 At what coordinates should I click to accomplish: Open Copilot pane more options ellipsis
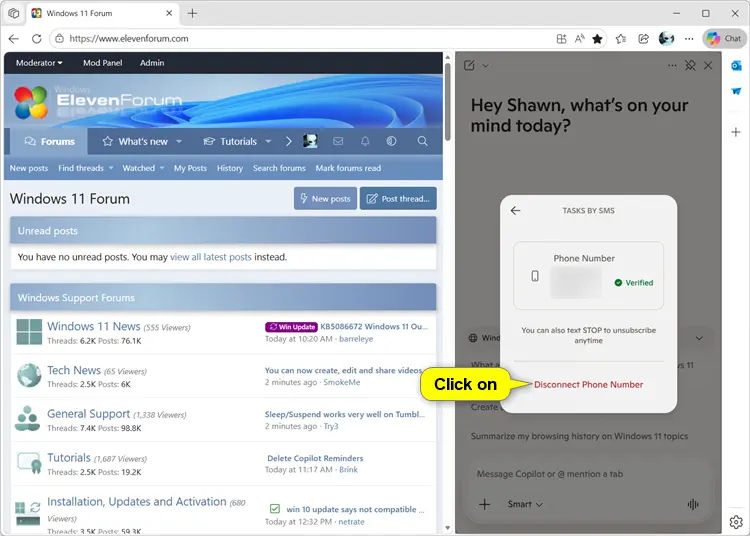672,66
